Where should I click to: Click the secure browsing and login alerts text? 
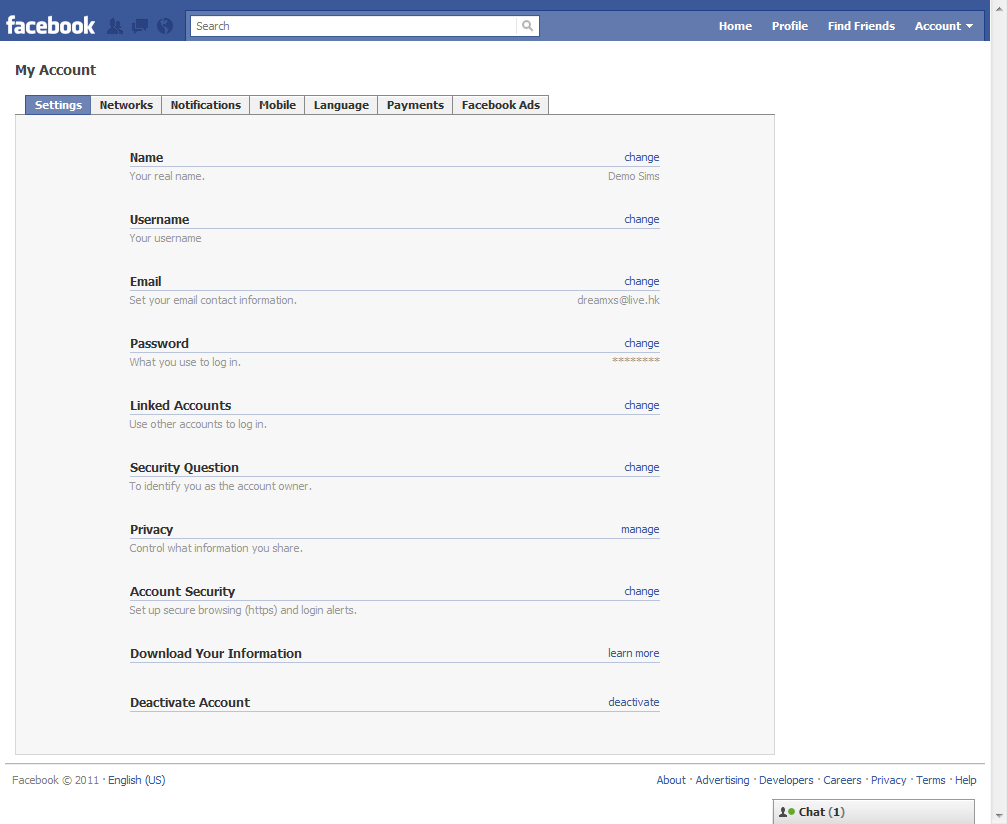[243, 610]
